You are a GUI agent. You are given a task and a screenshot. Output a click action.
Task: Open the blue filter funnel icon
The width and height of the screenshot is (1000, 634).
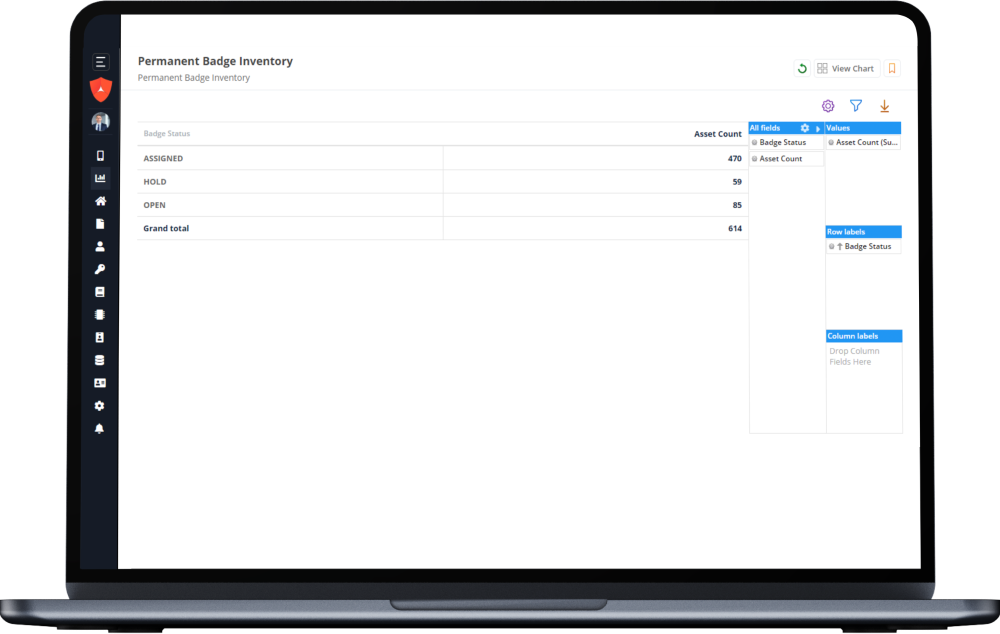856,106
